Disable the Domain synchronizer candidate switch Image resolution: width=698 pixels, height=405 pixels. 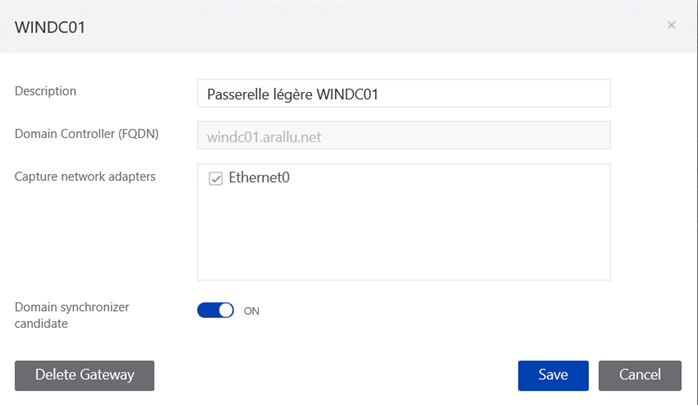[215, 310]
